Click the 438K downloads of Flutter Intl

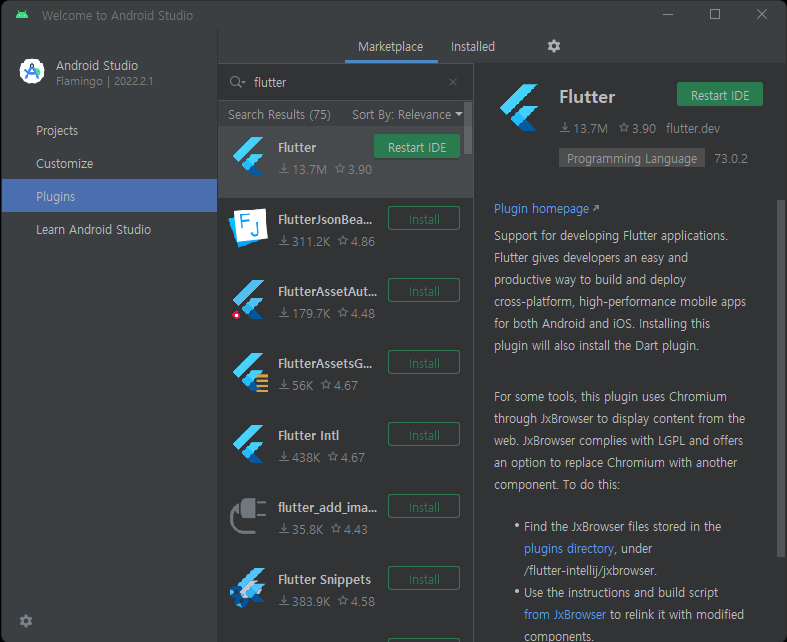300,457
